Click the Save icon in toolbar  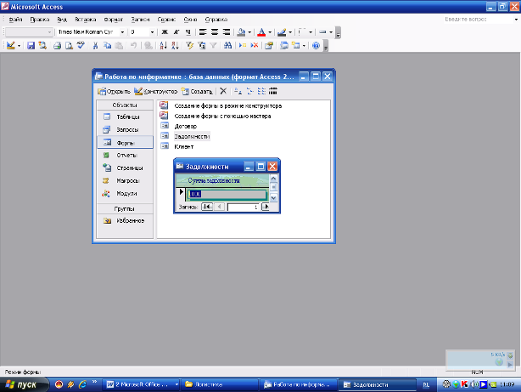31,45
